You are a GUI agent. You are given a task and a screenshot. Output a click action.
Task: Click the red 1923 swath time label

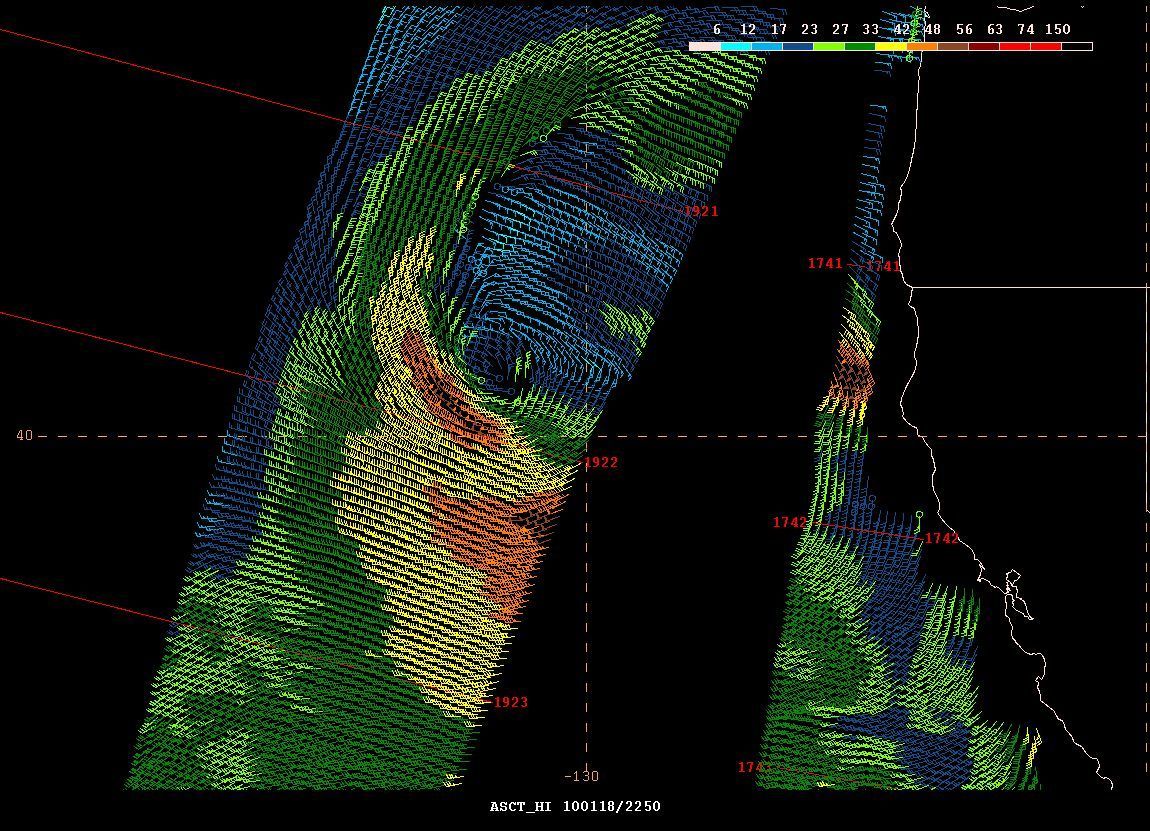click(511, 702)
